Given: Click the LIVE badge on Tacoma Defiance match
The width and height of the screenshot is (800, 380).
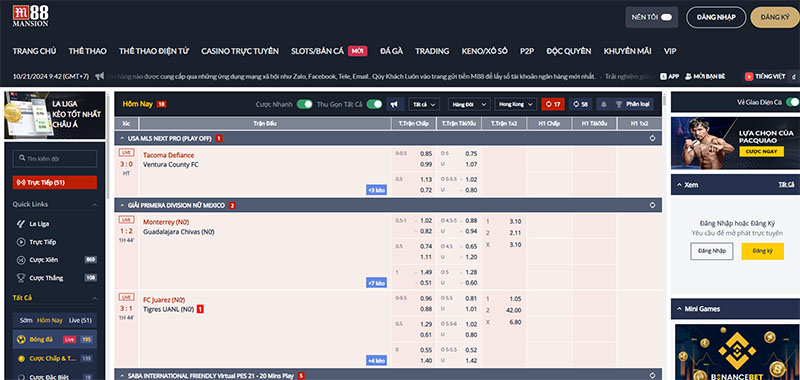Looking at the screenshot, I should pyautogui.click(x=126, y=152).
